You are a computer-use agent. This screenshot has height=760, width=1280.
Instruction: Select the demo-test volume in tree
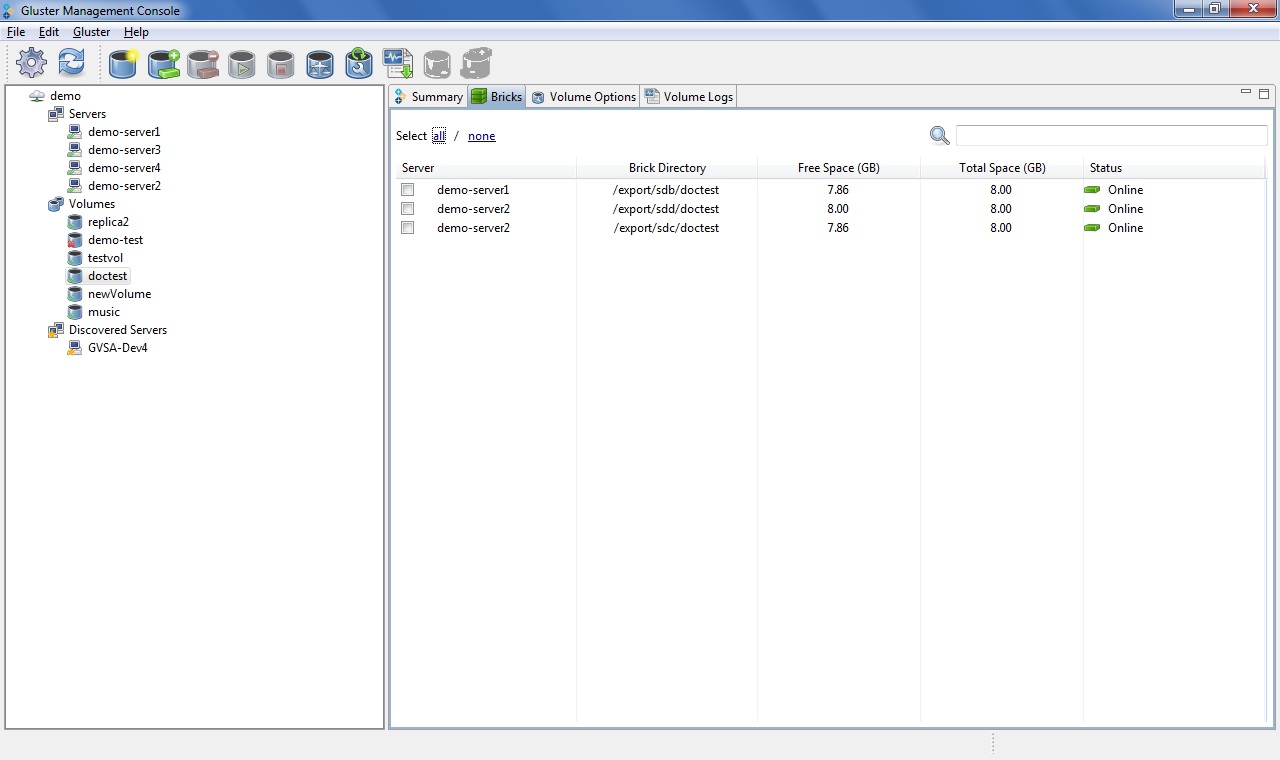coord(115,240)
